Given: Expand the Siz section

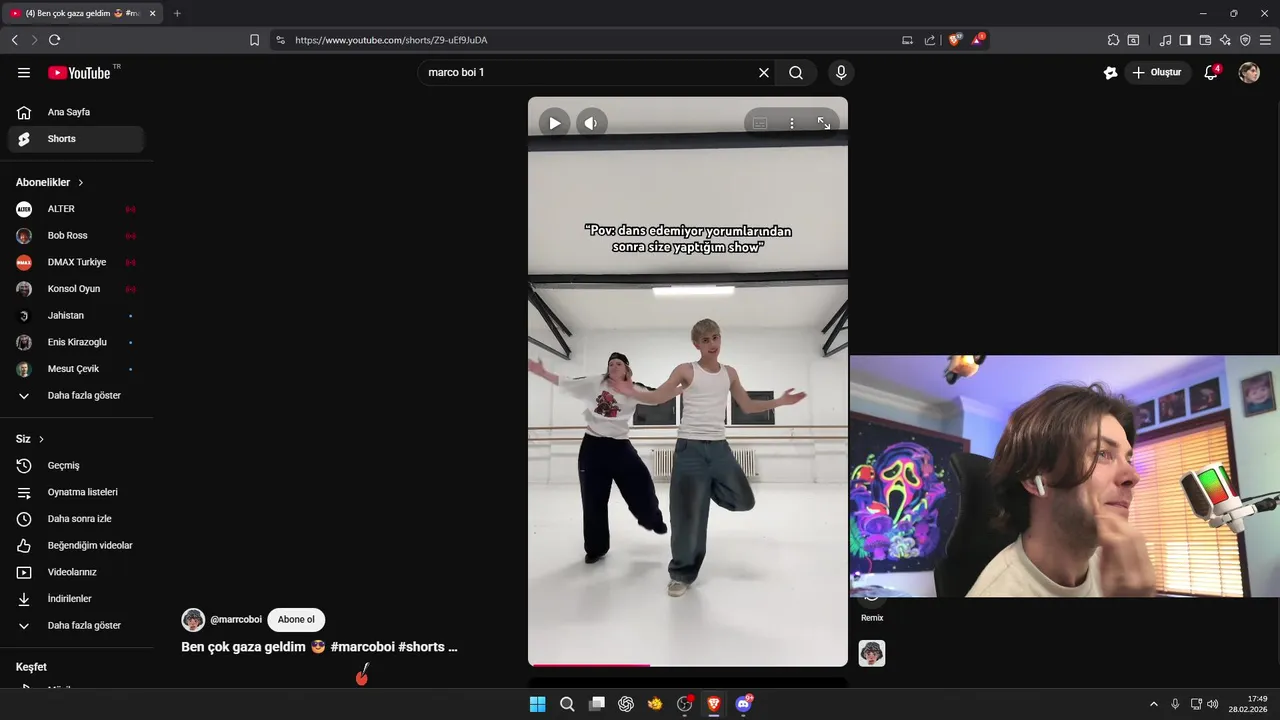Looking at the screenshot, I should [x=30, y=439].
